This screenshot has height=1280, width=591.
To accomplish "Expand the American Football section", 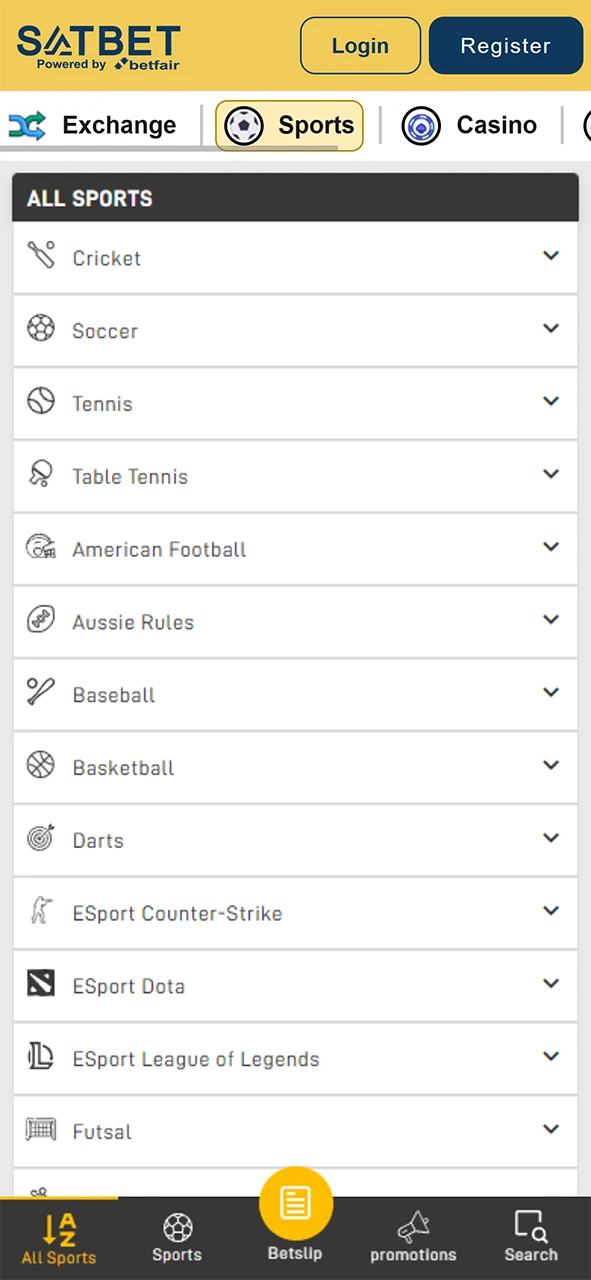I will point(551,547).
